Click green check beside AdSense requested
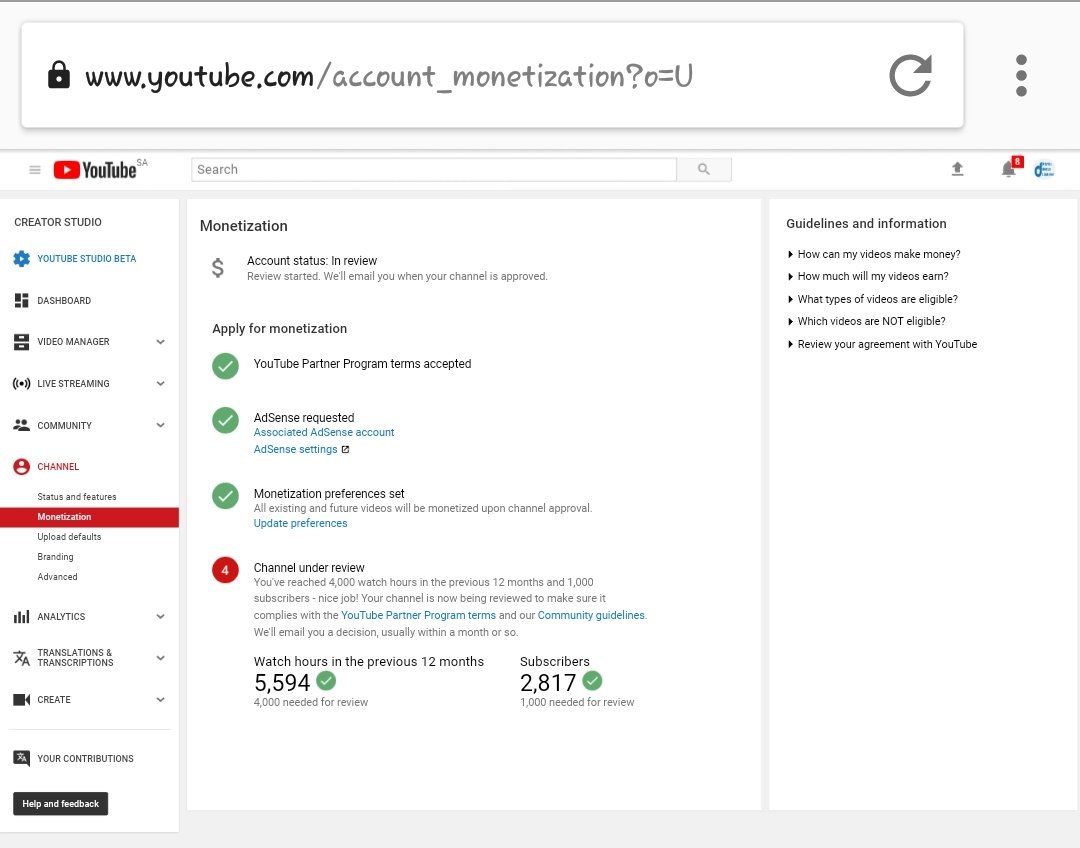 [225, 420]
